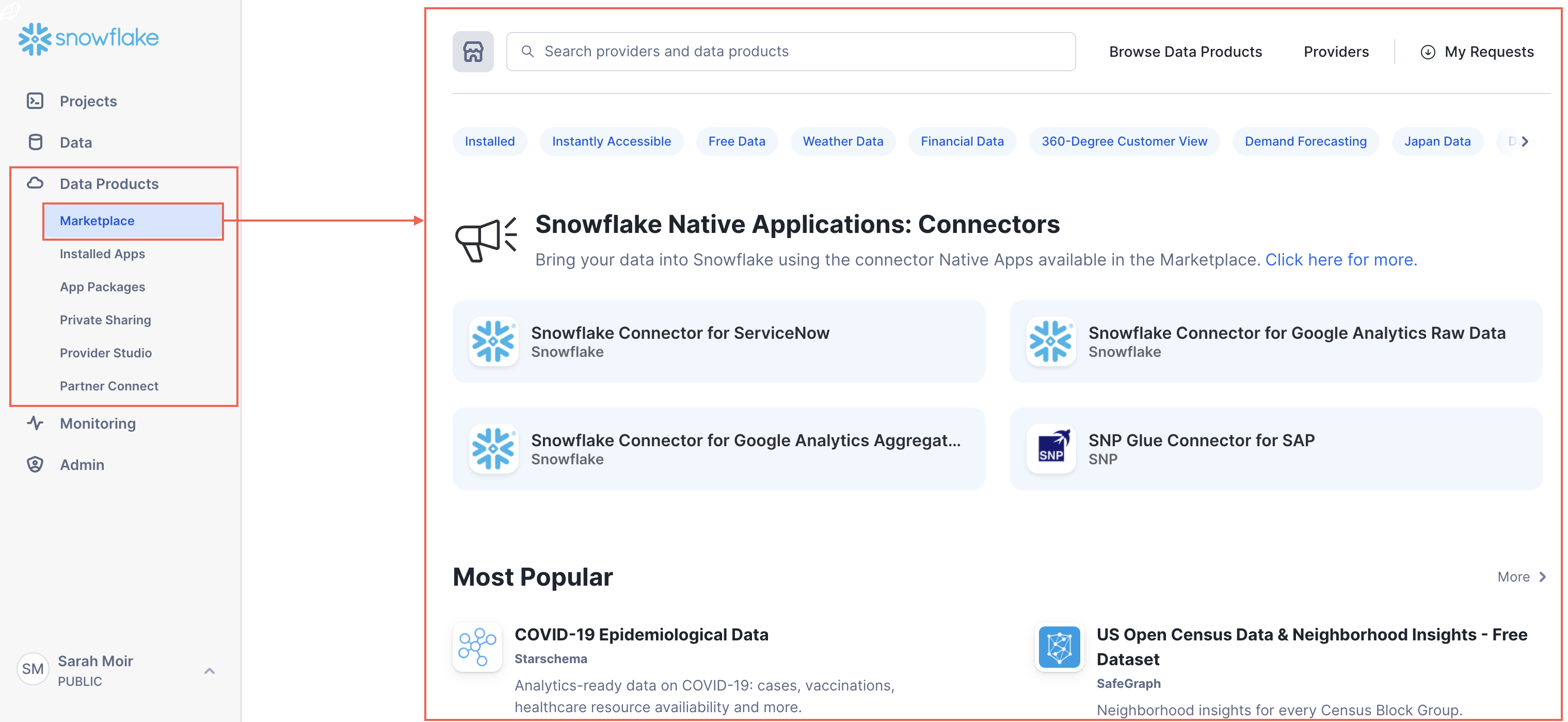Click the Data database icon
1568x722 pixels.
click(35, 142)
